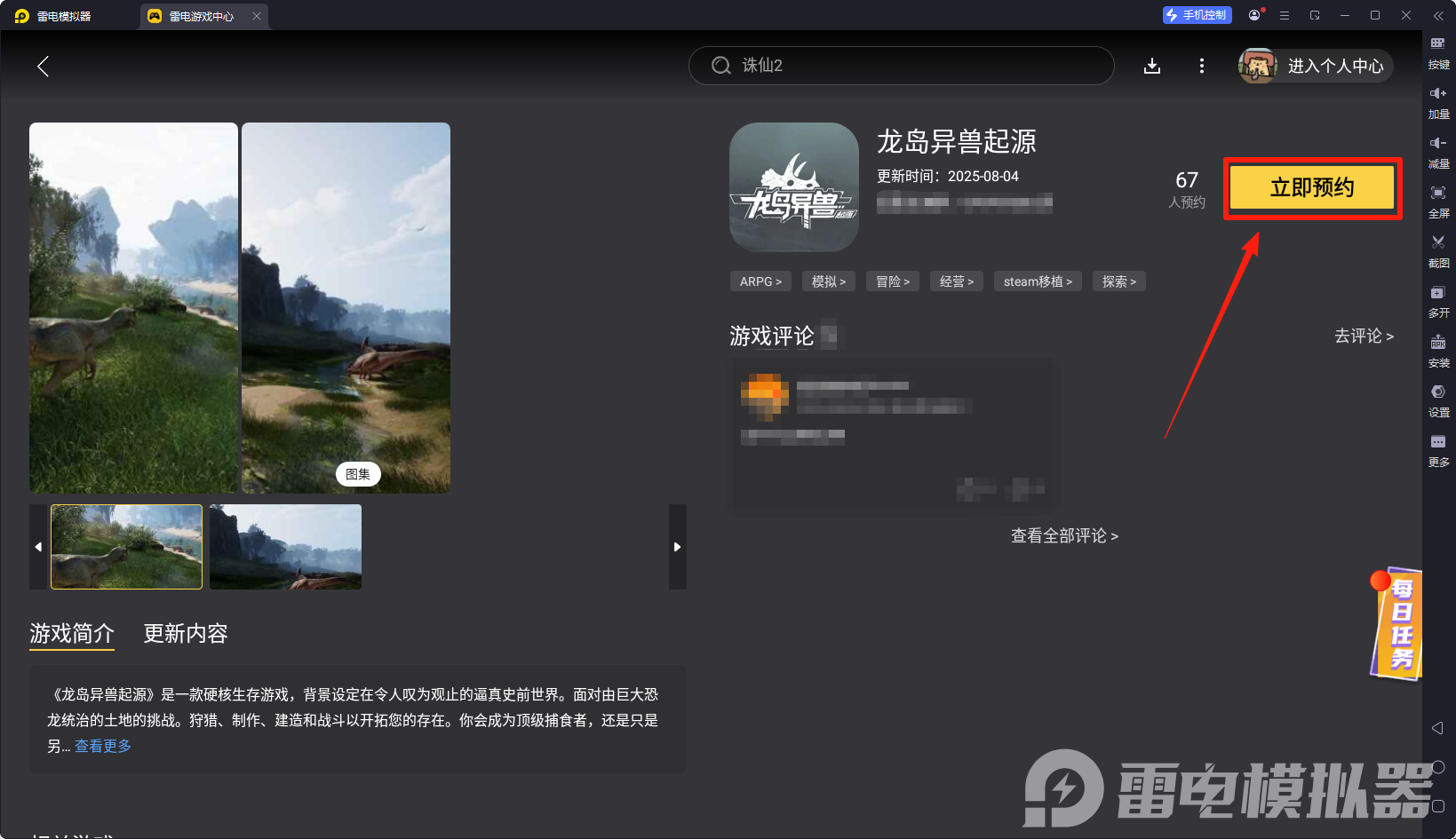Switch to the 更新内容 tab
The height and width of the screenshot is (839, 1456).
click(186, 634)
